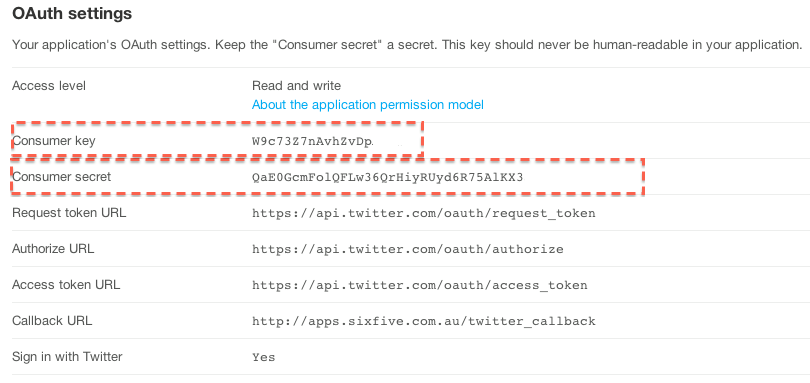Click the Sign in with Twitter Yes value
This screenshot has width=810, height=383.
coord(263,357)
